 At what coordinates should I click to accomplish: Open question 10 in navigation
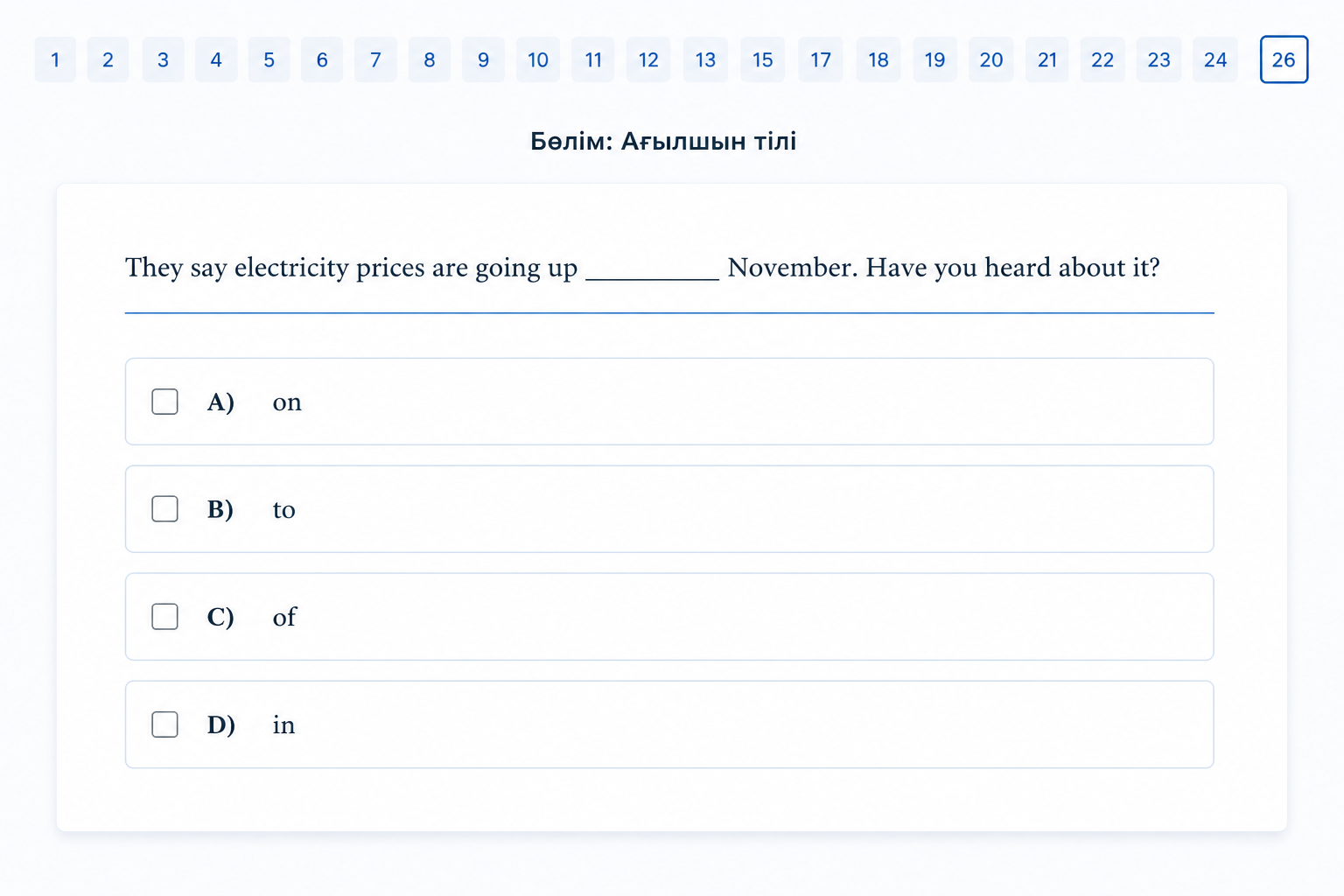(x=537, y=59)
